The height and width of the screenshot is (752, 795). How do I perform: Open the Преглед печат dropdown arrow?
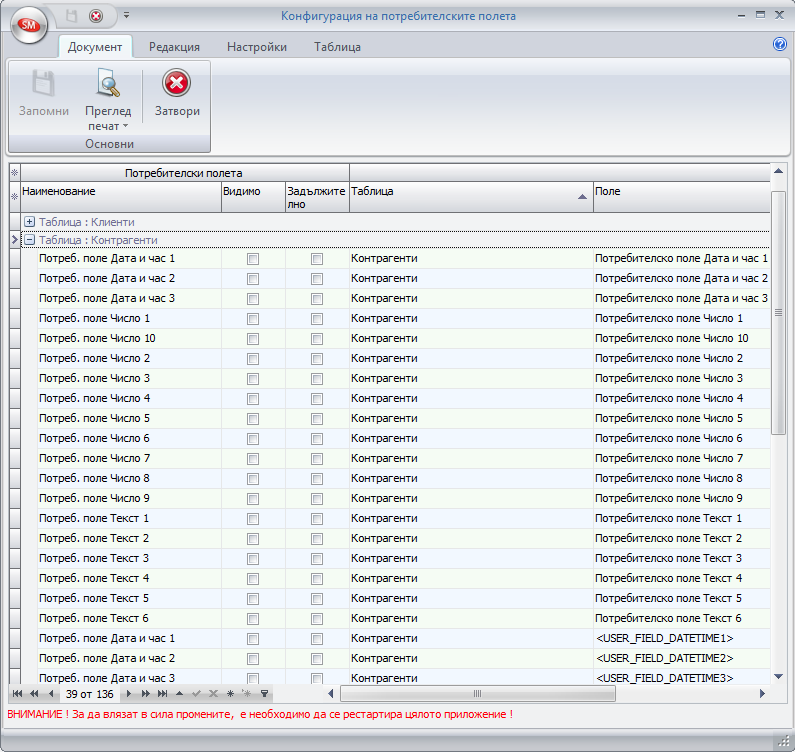tap(125, 126)
